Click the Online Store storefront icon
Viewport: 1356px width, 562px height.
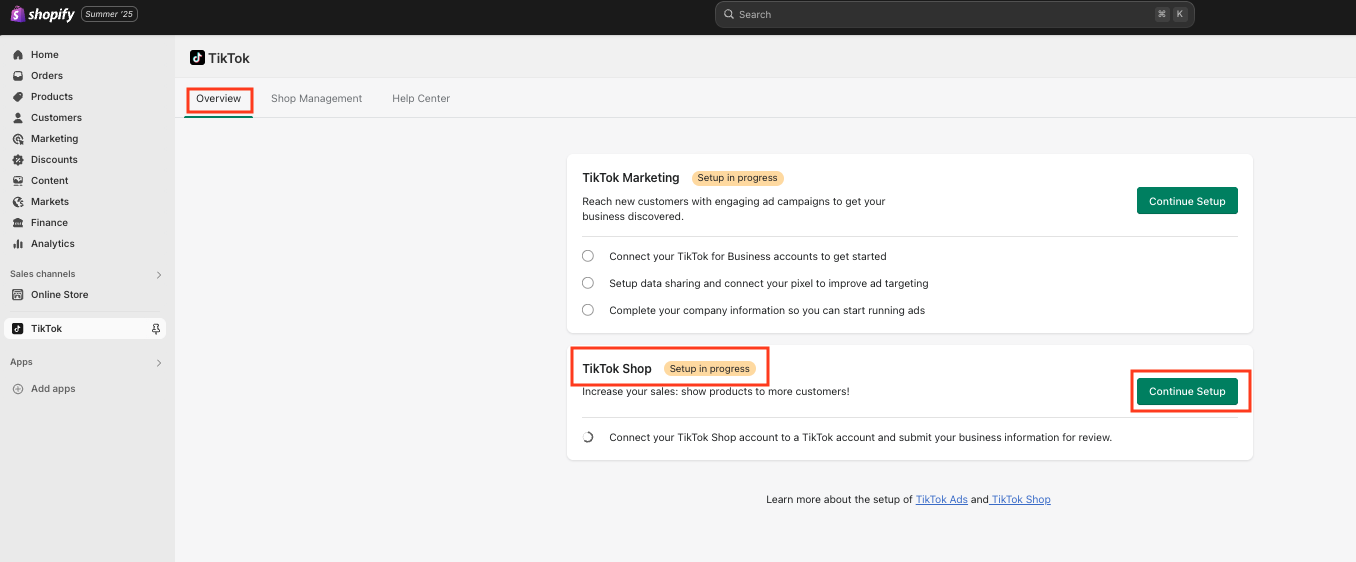click(x=18, y=295)
